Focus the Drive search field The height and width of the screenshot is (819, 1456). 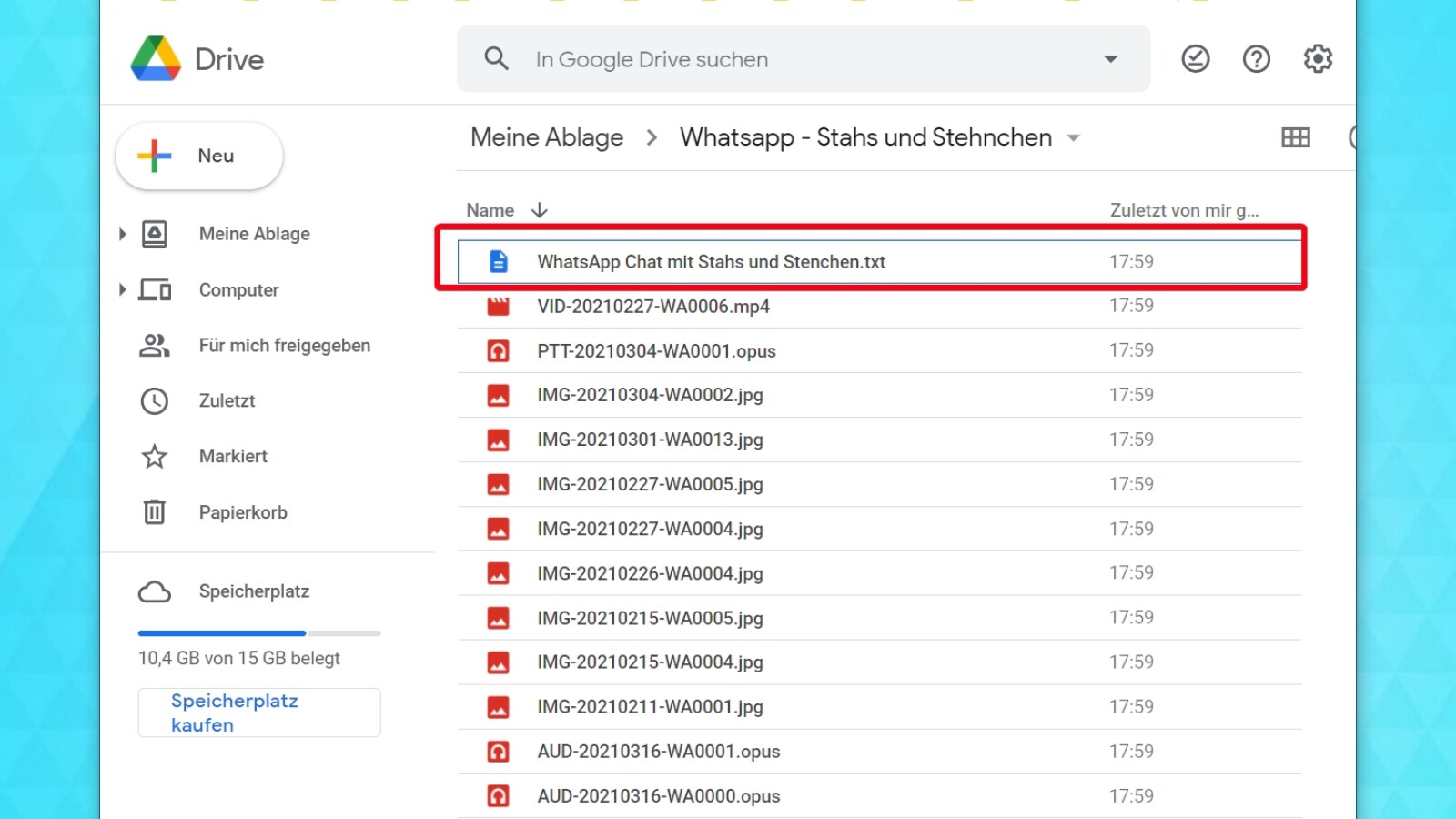click(804, 59)
